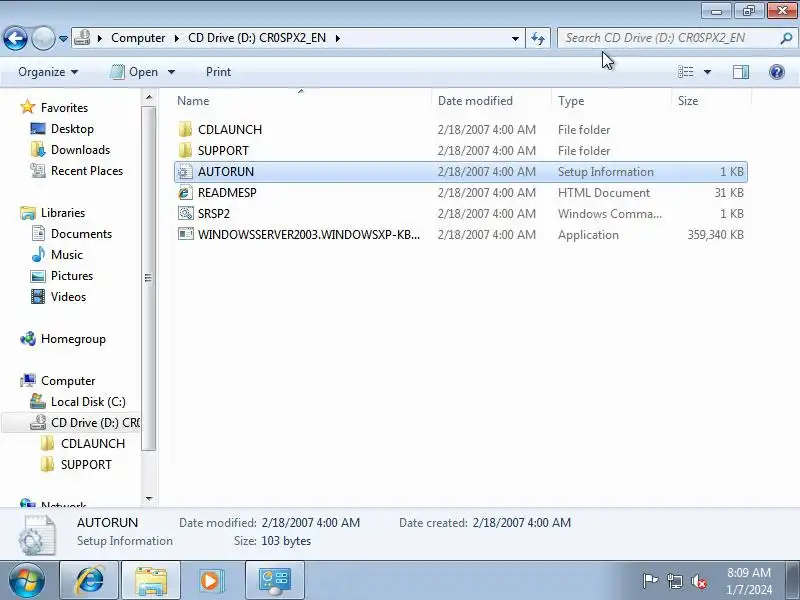Viewport: 800px width, 600px height.
Task: Select the file name READMESP
Action: point(227,192)
